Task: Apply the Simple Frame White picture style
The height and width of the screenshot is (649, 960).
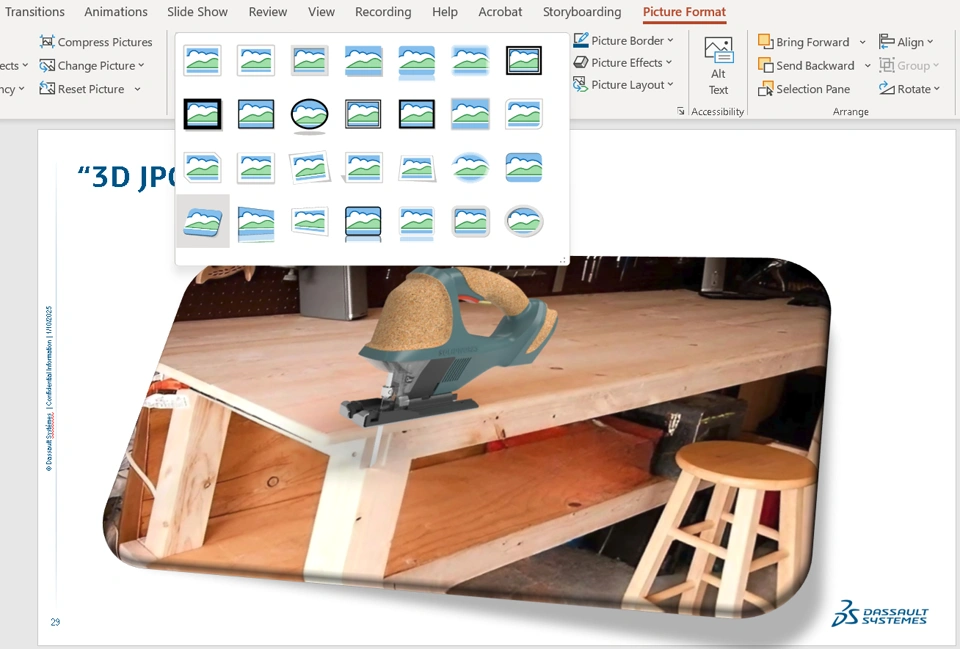Action: click(202, 60)
